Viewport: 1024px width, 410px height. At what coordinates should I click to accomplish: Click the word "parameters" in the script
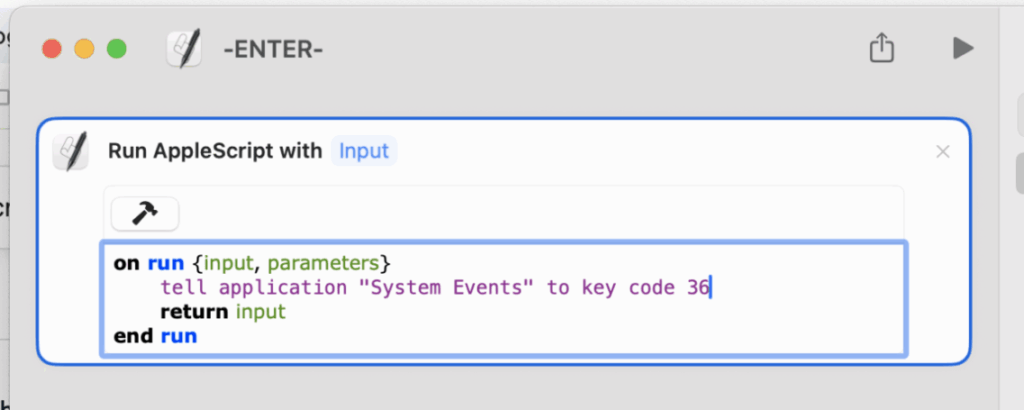[323, 264]
